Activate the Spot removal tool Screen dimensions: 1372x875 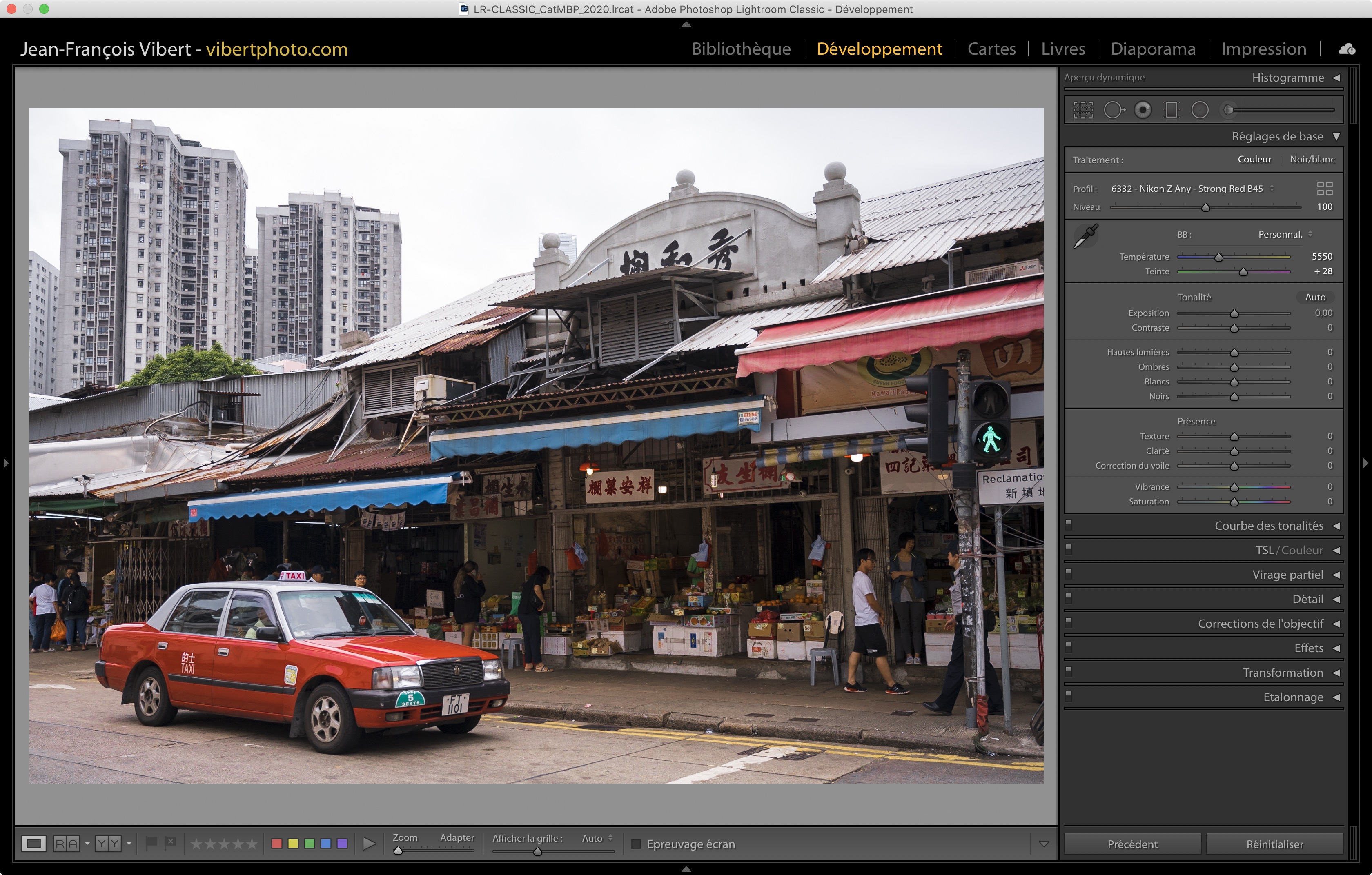point(1114,110)
